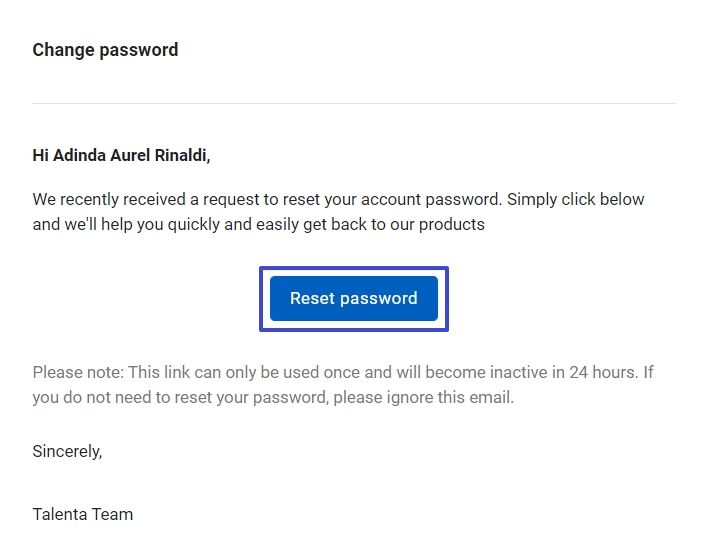
Task: Click the gray 'Please note:' text
Action: point(78,373)
